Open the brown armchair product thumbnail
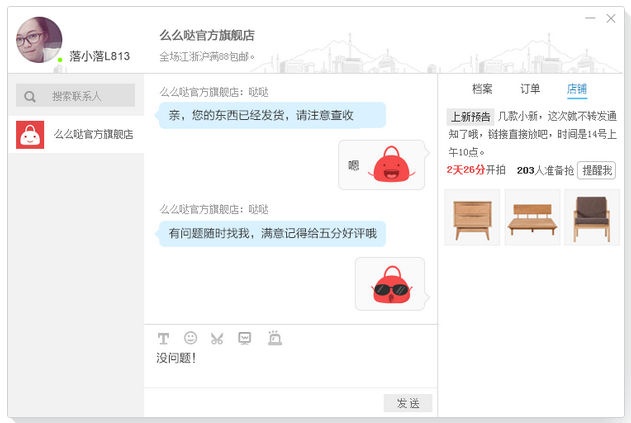631x423 pixels. coord(592,217)
